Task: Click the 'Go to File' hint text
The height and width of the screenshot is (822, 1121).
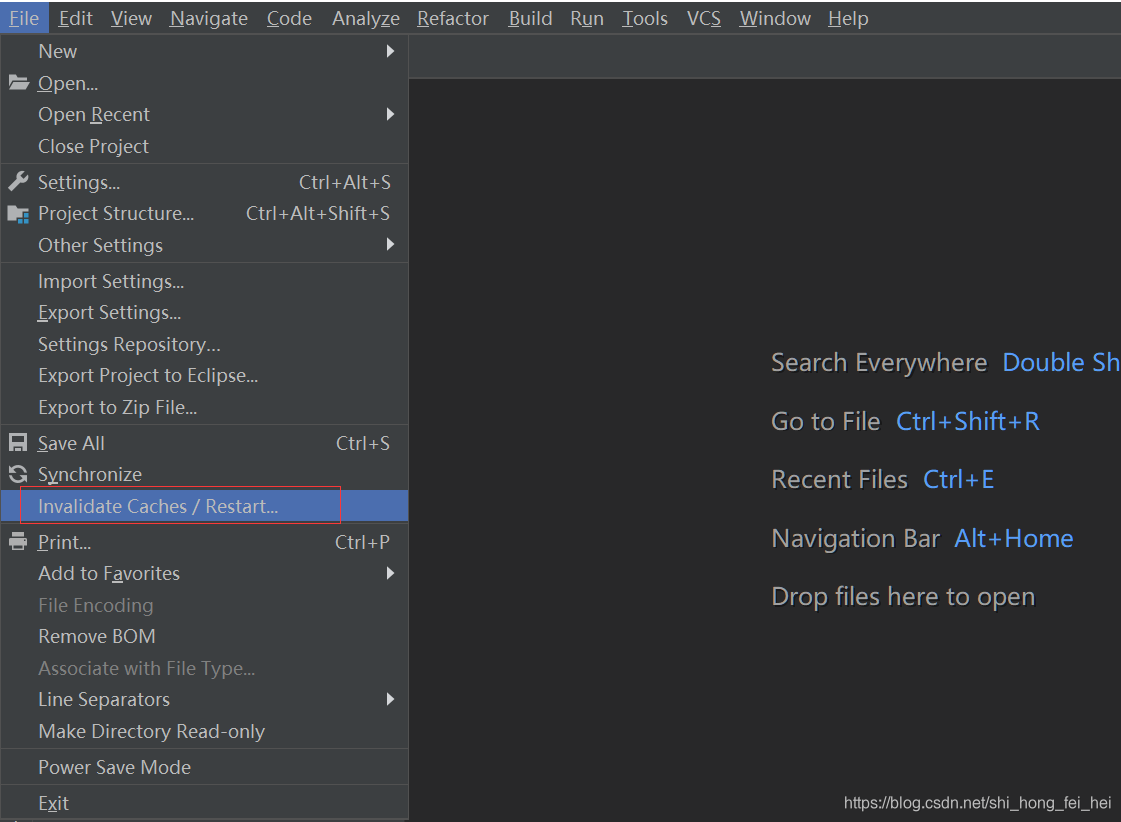Action: (x=826, y=422)
